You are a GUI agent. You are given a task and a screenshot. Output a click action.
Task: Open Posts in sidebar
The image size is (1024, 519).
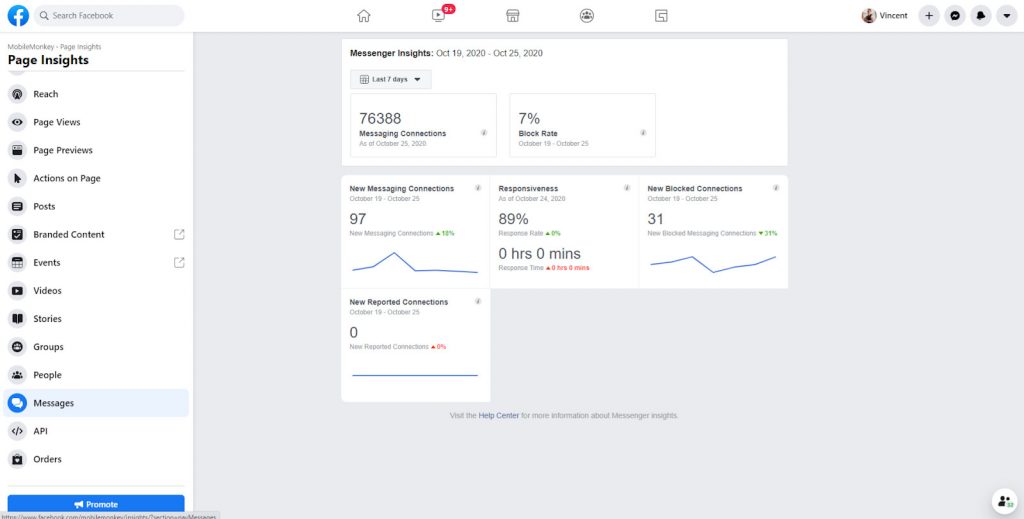pyautogui.click(x=96, y=206)
